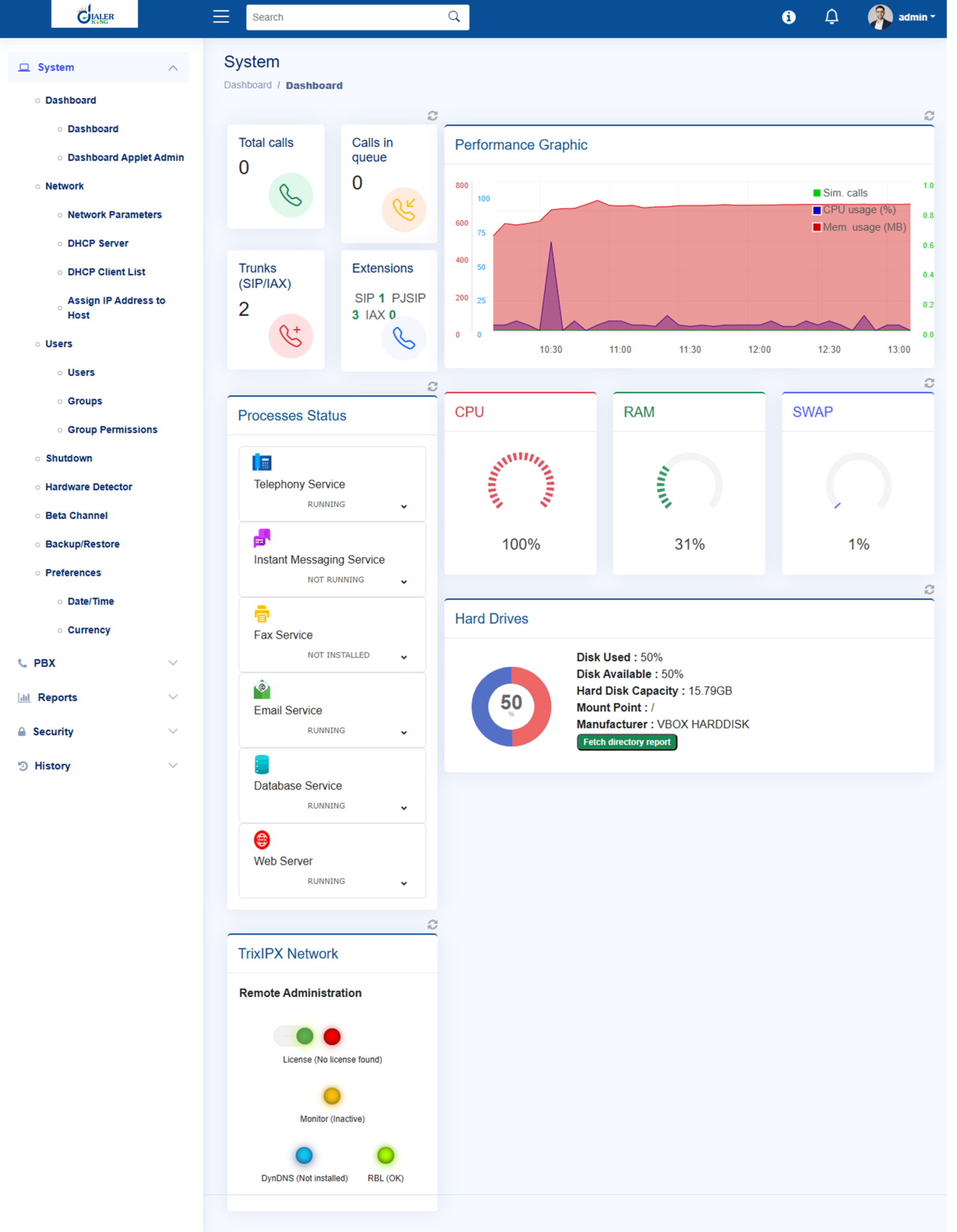The width and height of the screenshot is (957, 1232).
Task: Open Network Parameters in sidebar
Action: click(114, 215)
